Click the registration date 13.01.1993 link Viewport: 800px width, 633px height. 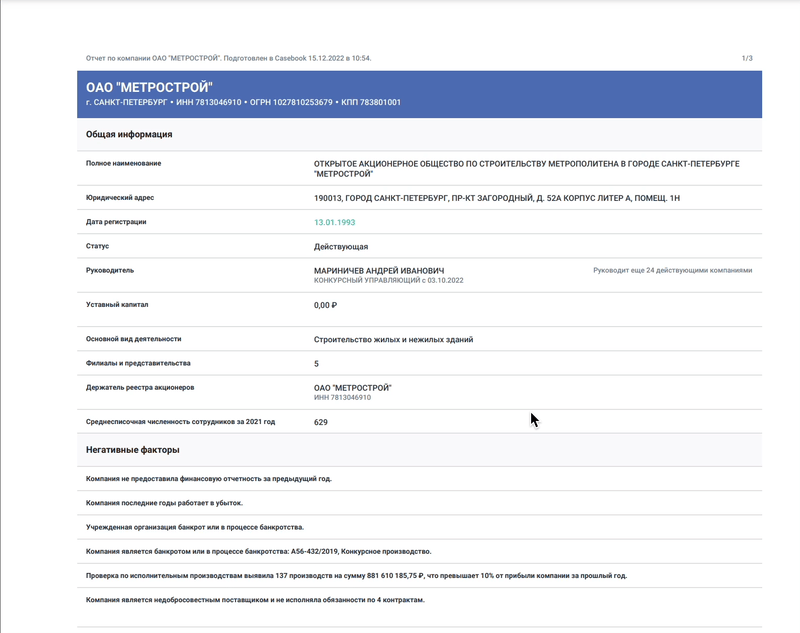point(334,222)
